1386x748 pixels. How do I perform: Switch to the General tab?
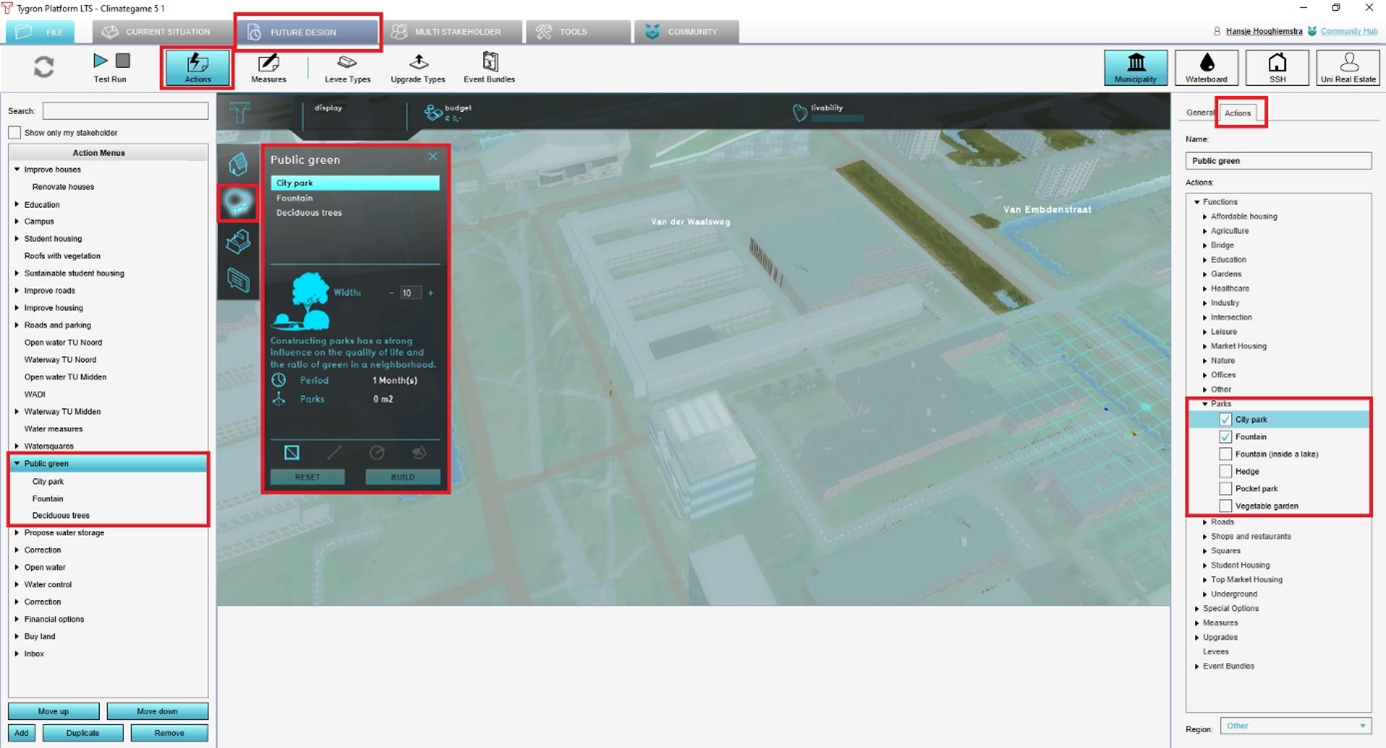tap(1200, 113)
